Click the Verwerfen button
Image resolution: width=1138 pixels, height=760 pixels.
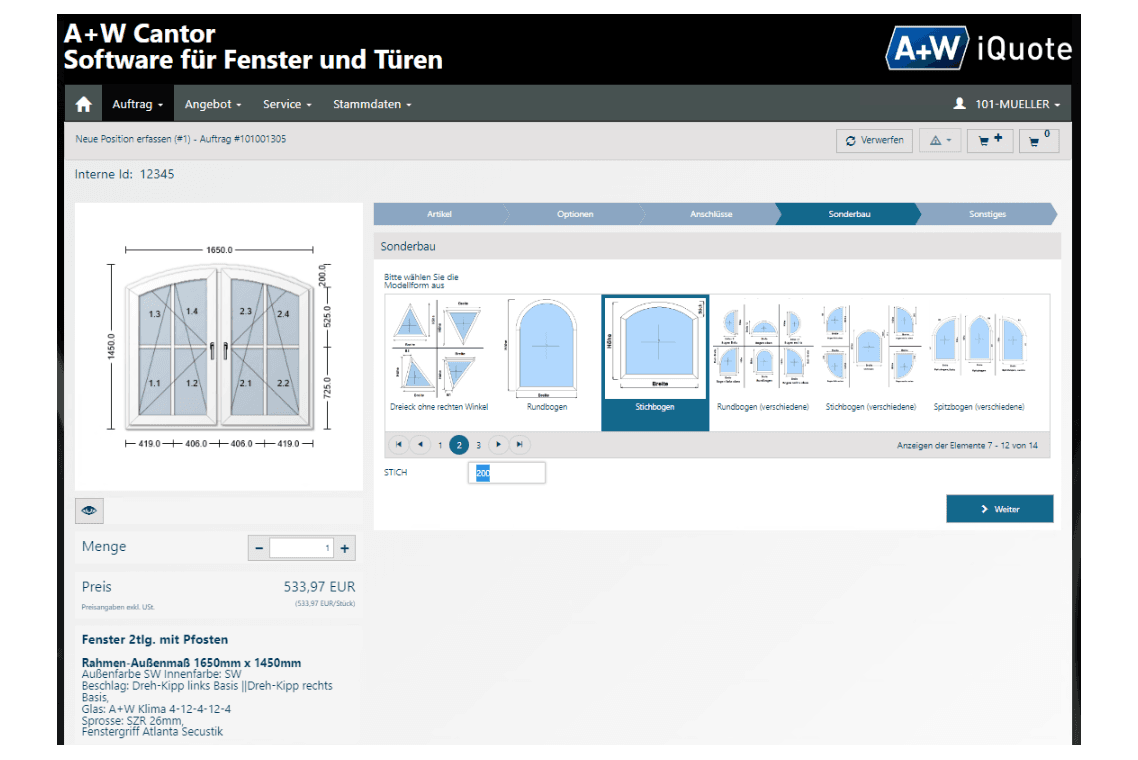875,140
